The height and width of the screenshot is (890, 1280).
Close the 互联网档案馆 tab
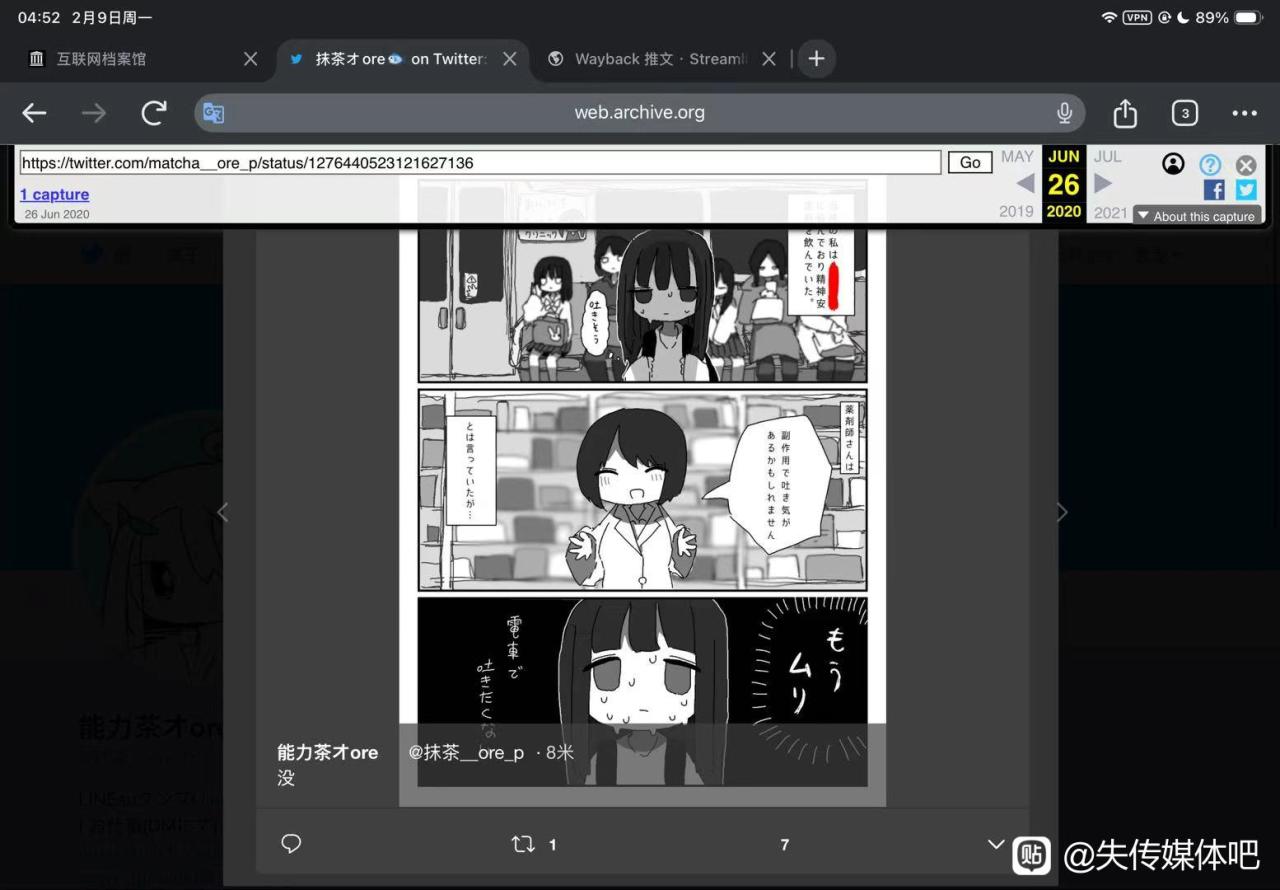[251, 59]
